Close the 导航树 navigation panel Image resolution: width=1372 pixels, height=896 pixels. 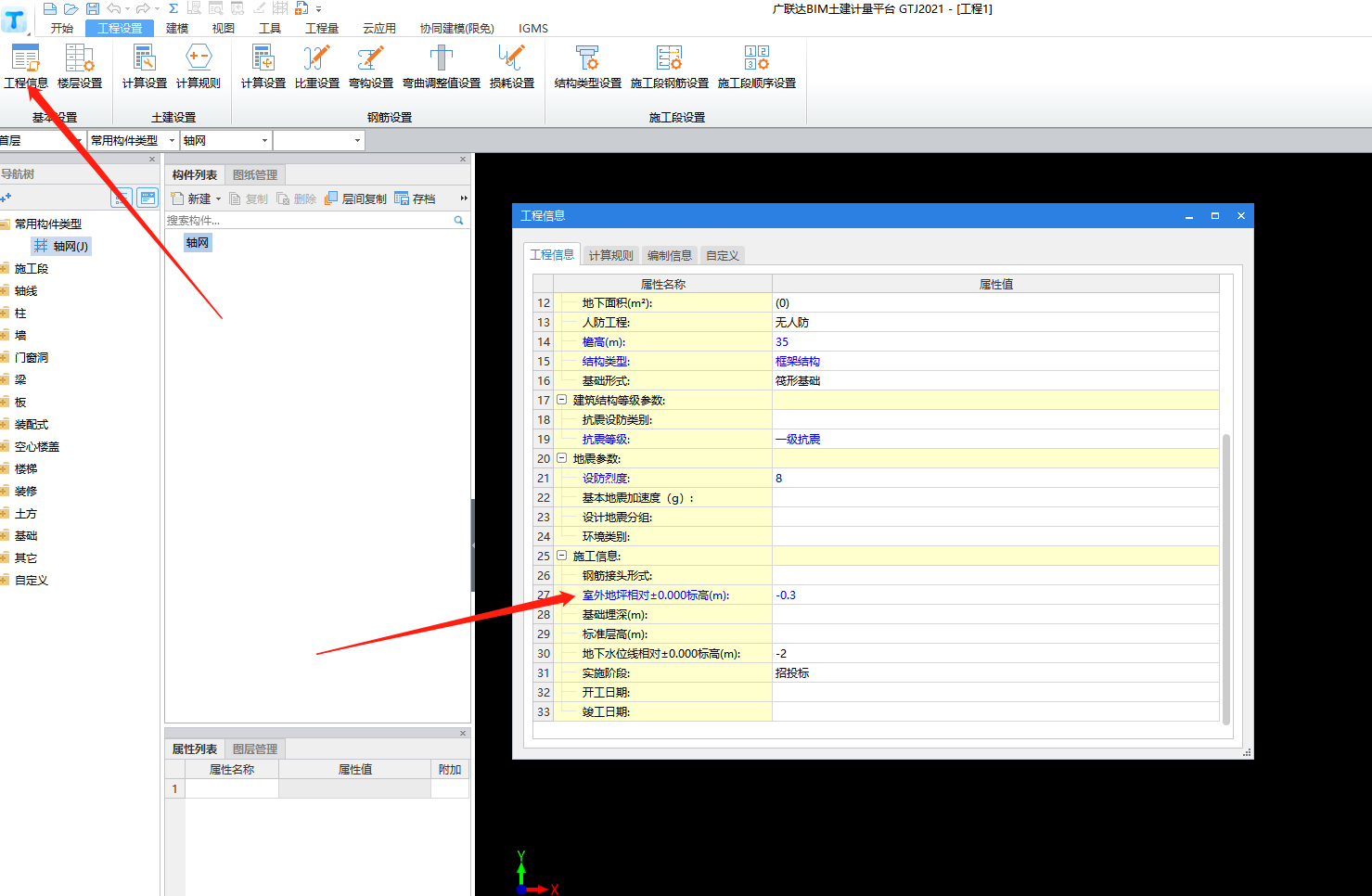click(x=153, y=160)
